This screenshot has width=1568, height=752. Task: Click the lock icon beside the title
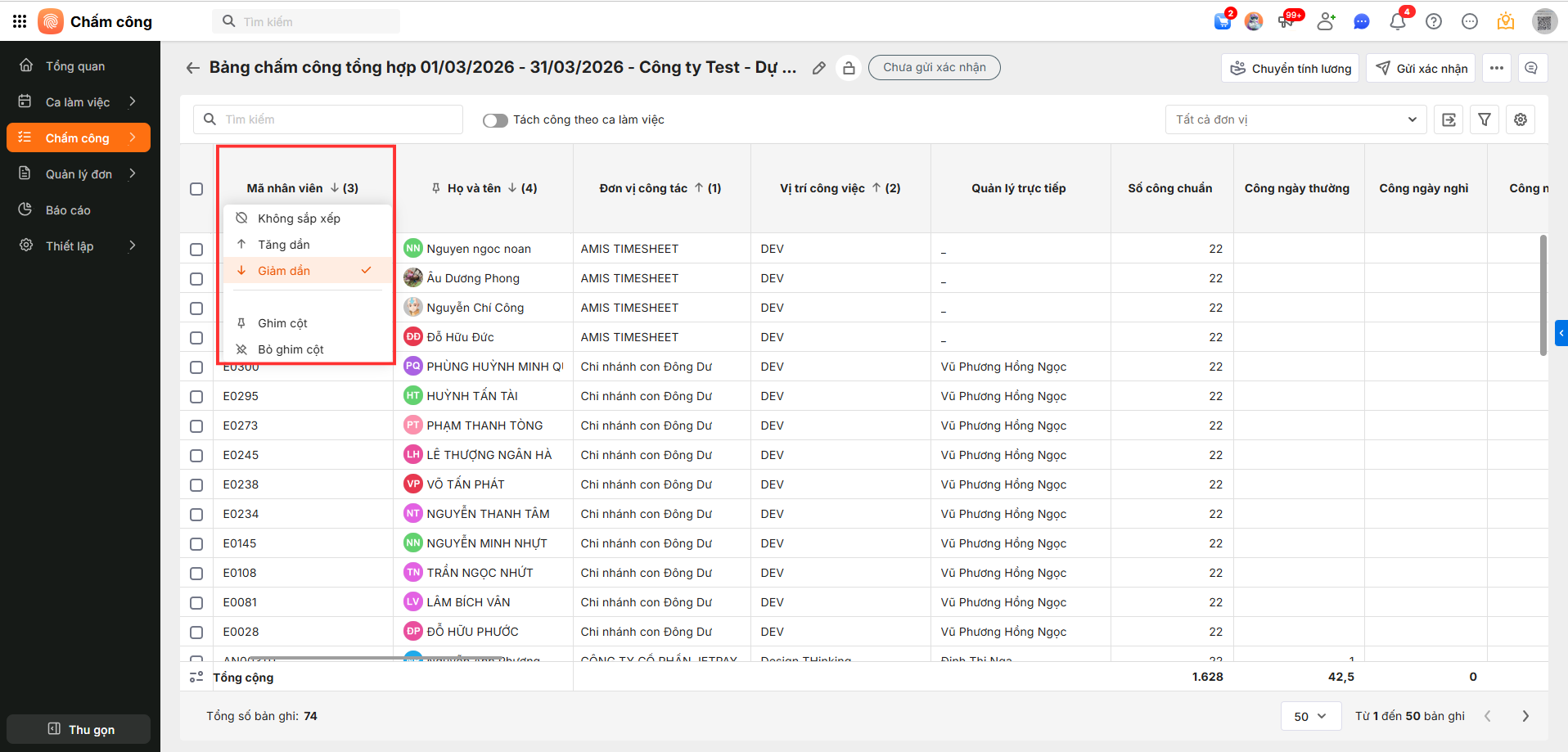click(849, 68)
